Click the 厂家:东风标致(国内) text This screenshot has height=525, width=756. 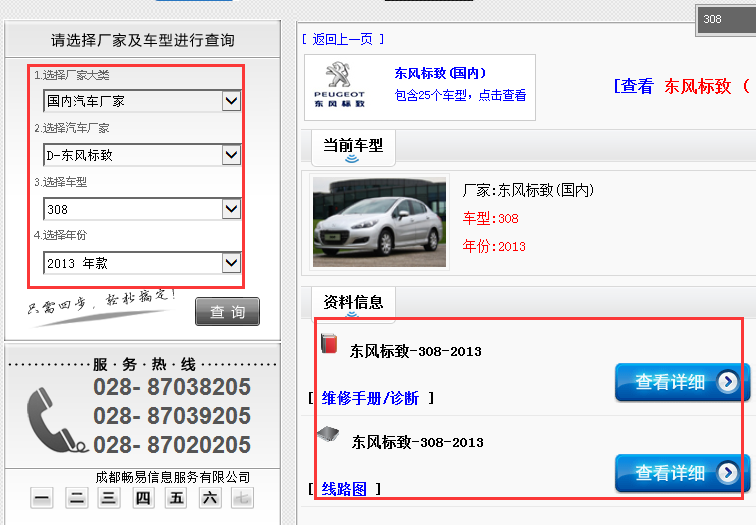pos(528,190)
